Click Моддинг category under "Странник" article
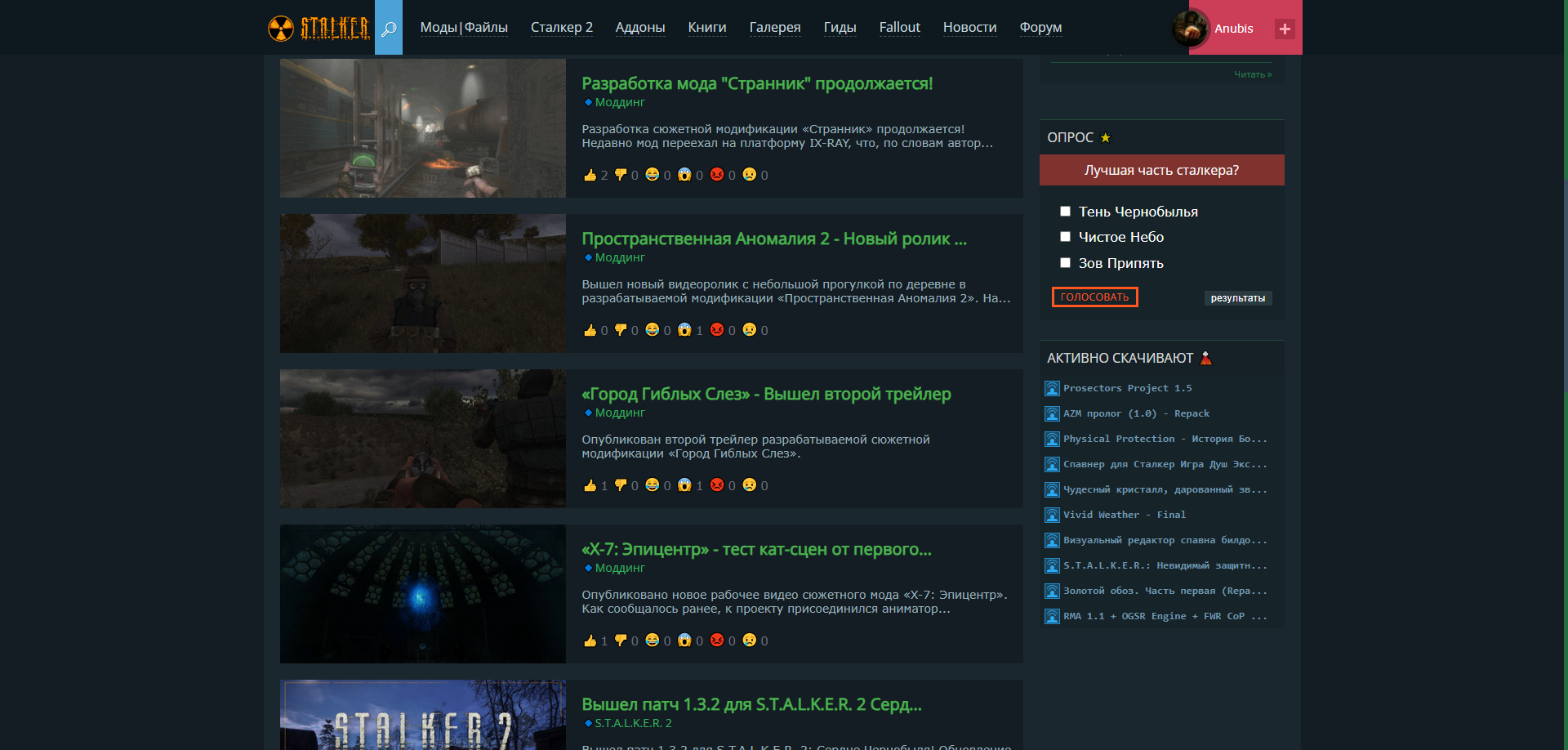Screen dimensions: 1568x750 tap(620, 102)
